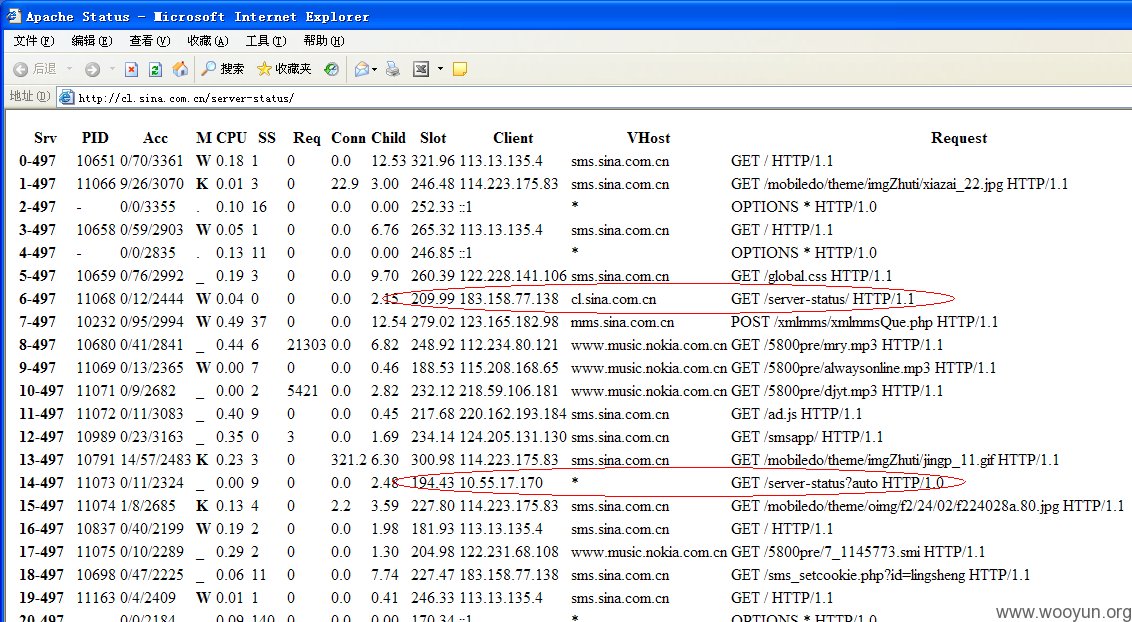Screen dimensions: 1132x622
Task: Open the Edit button dropdown arrow
Action: coord(440,69)
